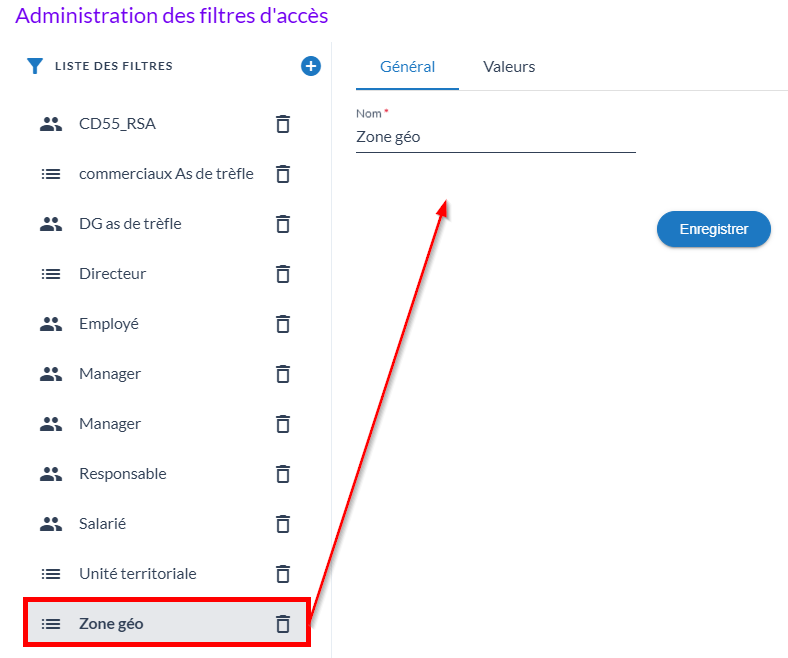788x658 pixels.
Task: Open the Général tab
Action: point(407,67)
